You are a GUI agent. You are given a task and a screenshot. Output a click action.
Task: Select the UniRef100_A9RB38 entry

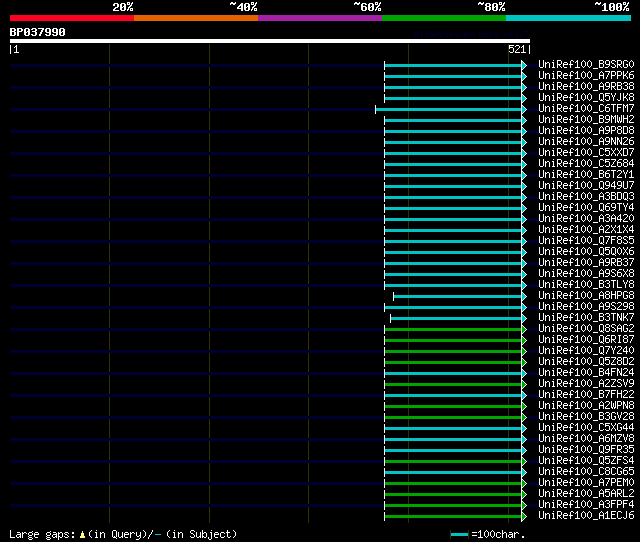point(586,87)
